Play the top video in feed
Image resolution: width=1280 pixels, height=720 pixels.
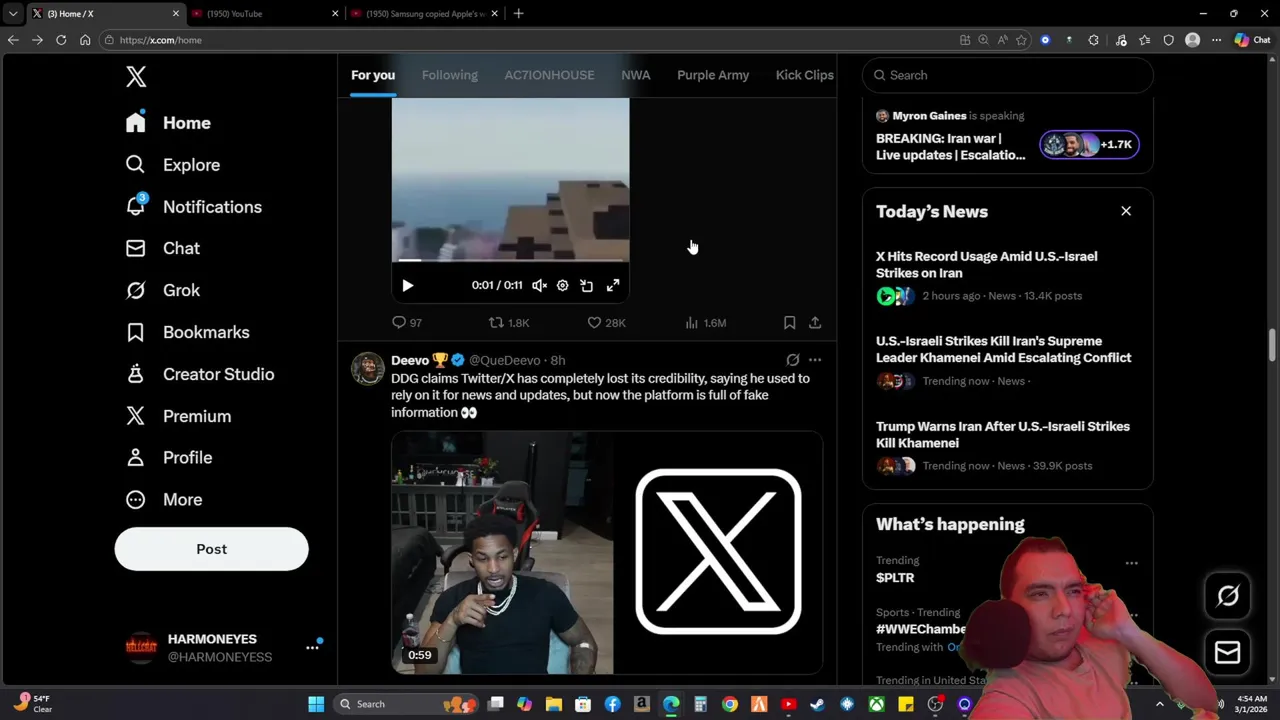[407, 286]
